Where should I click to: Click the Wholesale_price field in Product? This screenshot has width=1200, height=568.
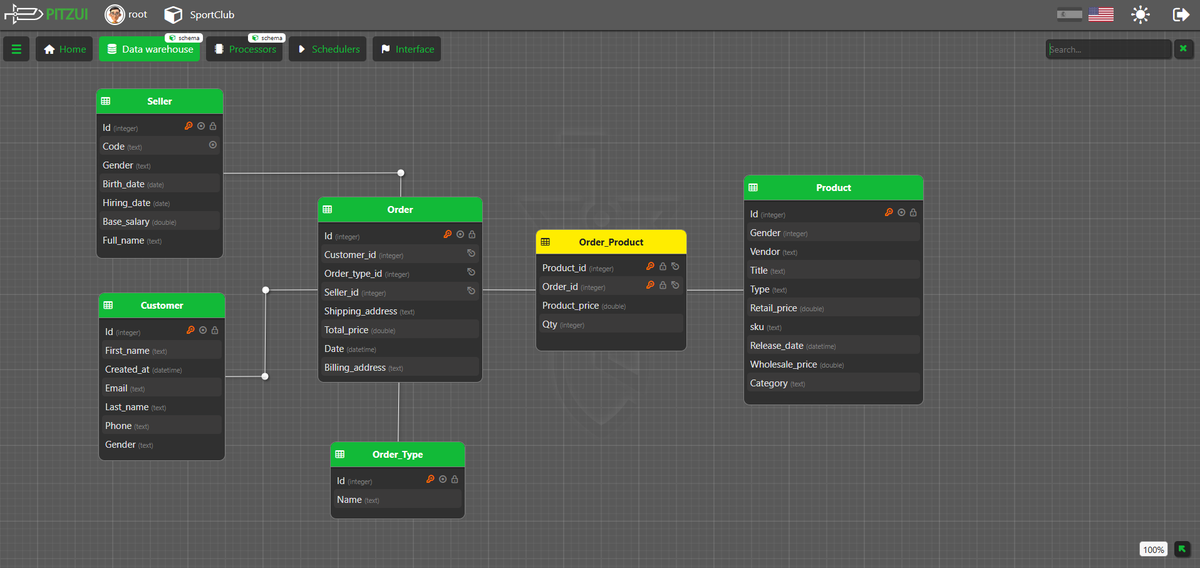click(x=833, y=364)
